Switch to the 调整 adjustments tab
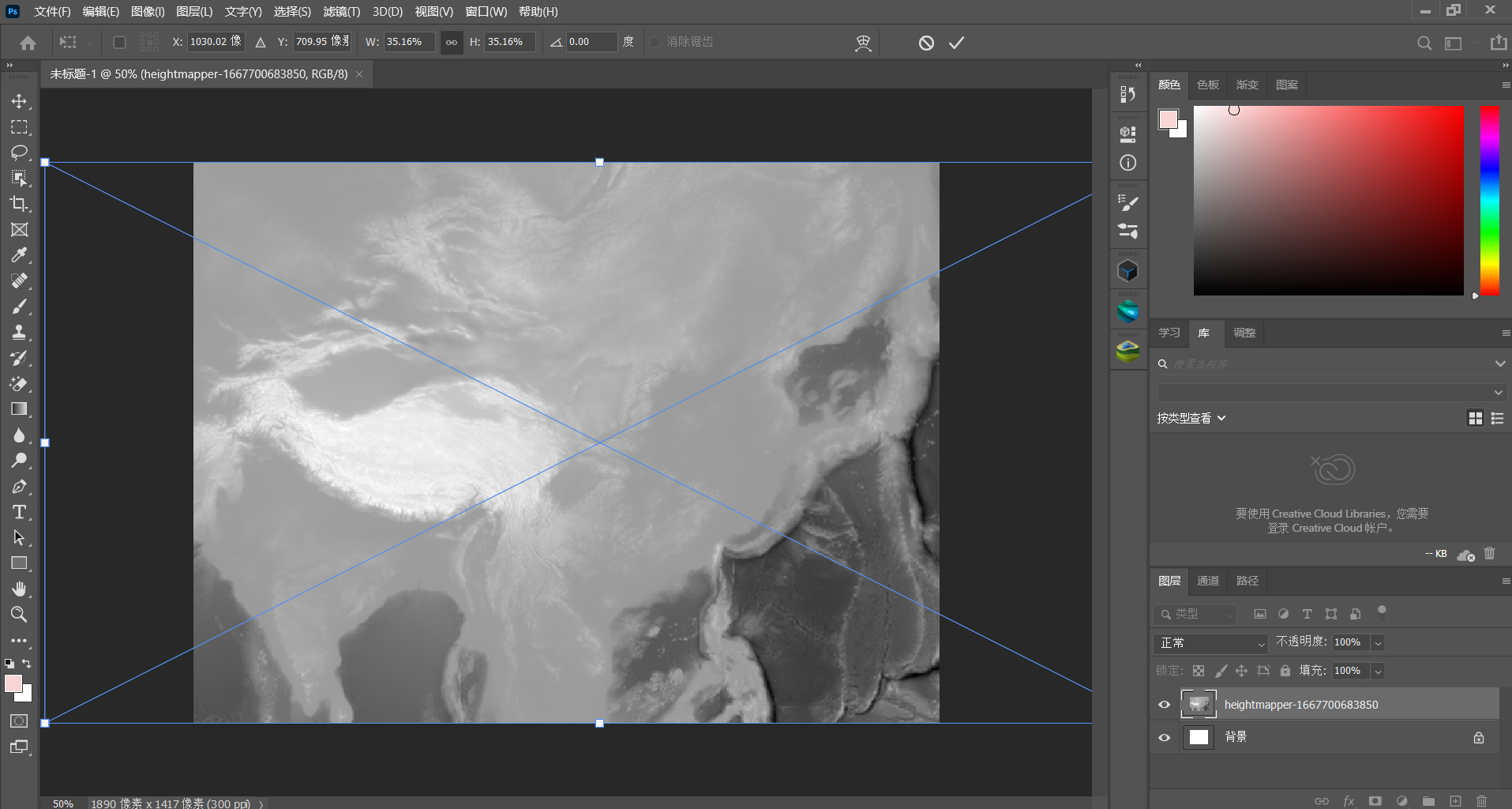Screen dimensions: 1512x809 (1244, 333)
